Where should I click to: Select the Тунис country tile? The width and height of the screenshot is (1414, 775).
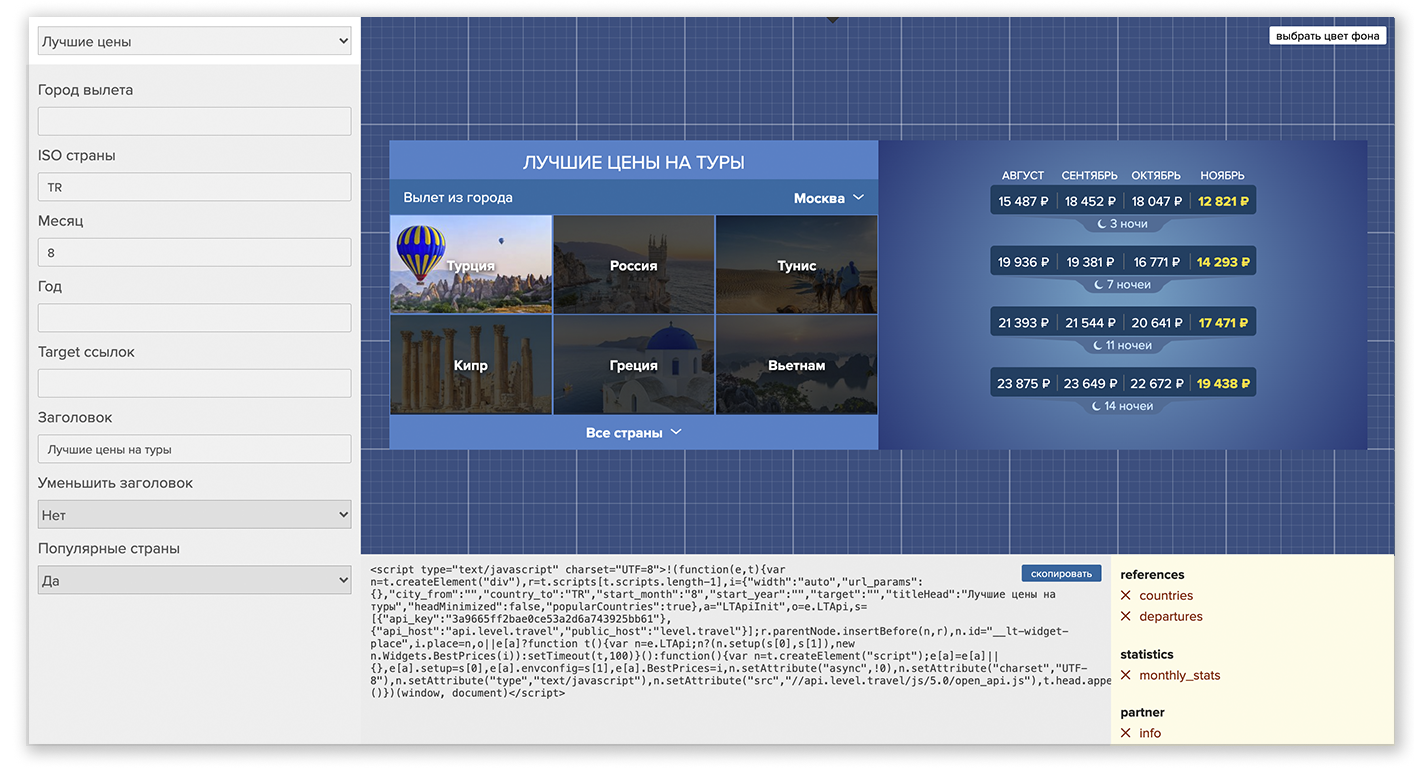tap(797, 265)
